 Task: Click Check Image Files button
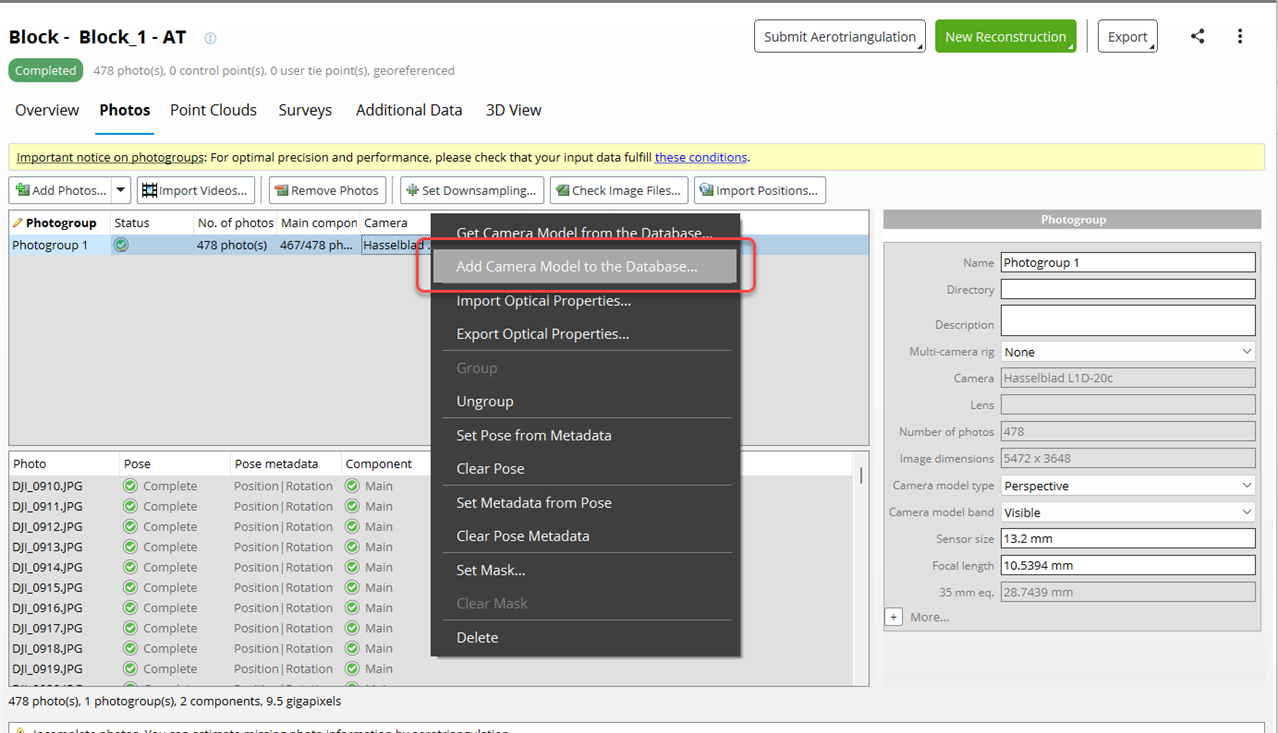click(x=619, y=190)
